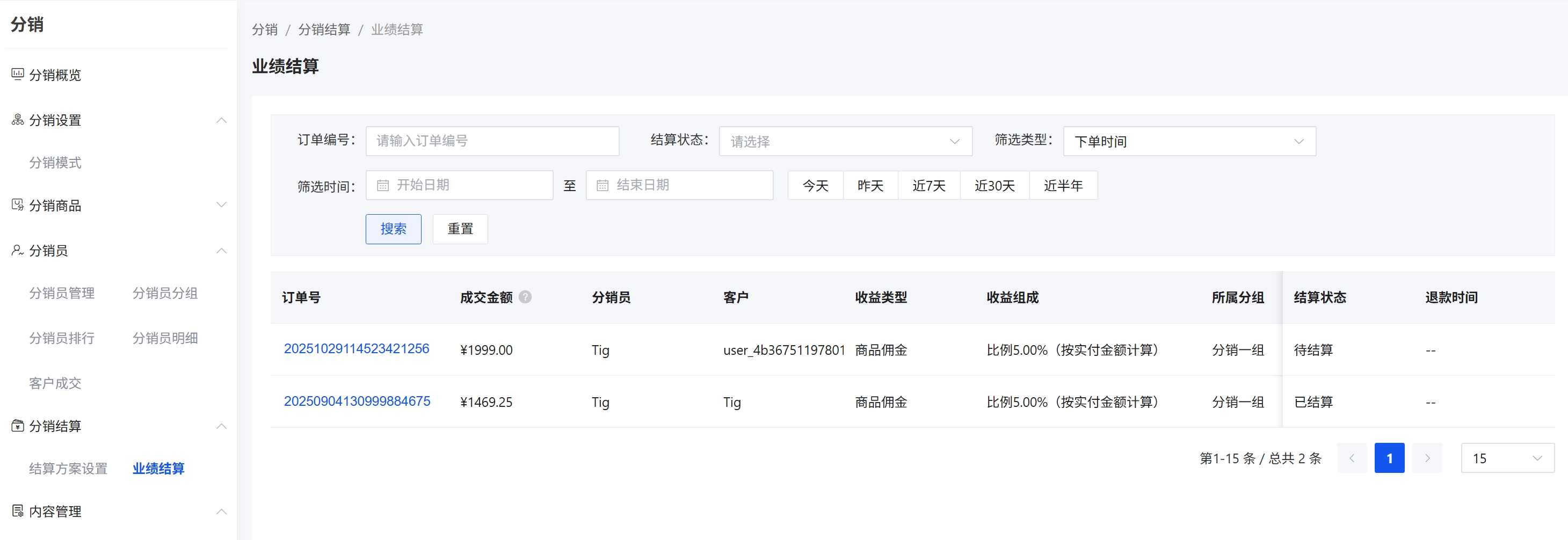Click the order number input field
Screen dimensions: 1568x540
(492, 141)
